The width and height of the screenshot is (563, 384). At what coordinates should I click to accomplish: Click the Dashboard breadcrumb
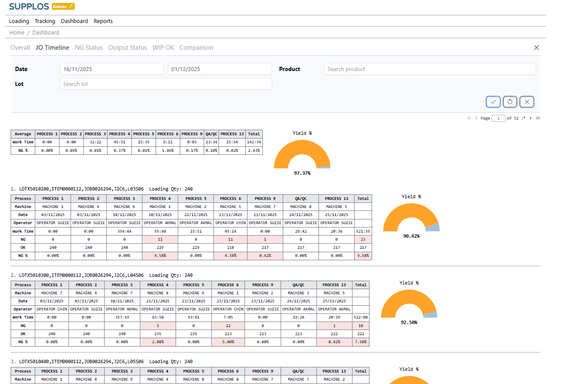46,33
